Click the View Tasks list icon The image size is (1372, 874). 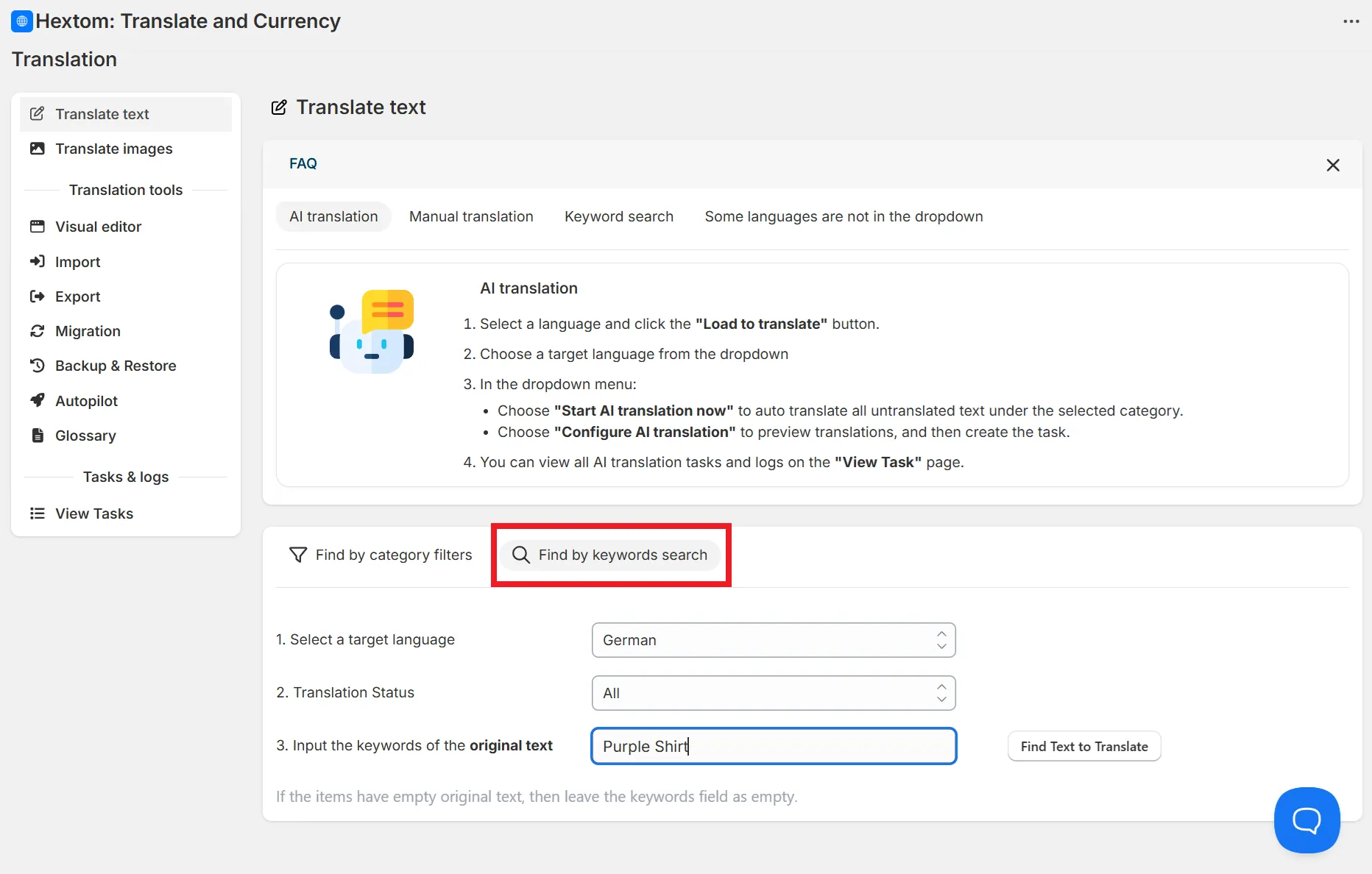[37, 514]
